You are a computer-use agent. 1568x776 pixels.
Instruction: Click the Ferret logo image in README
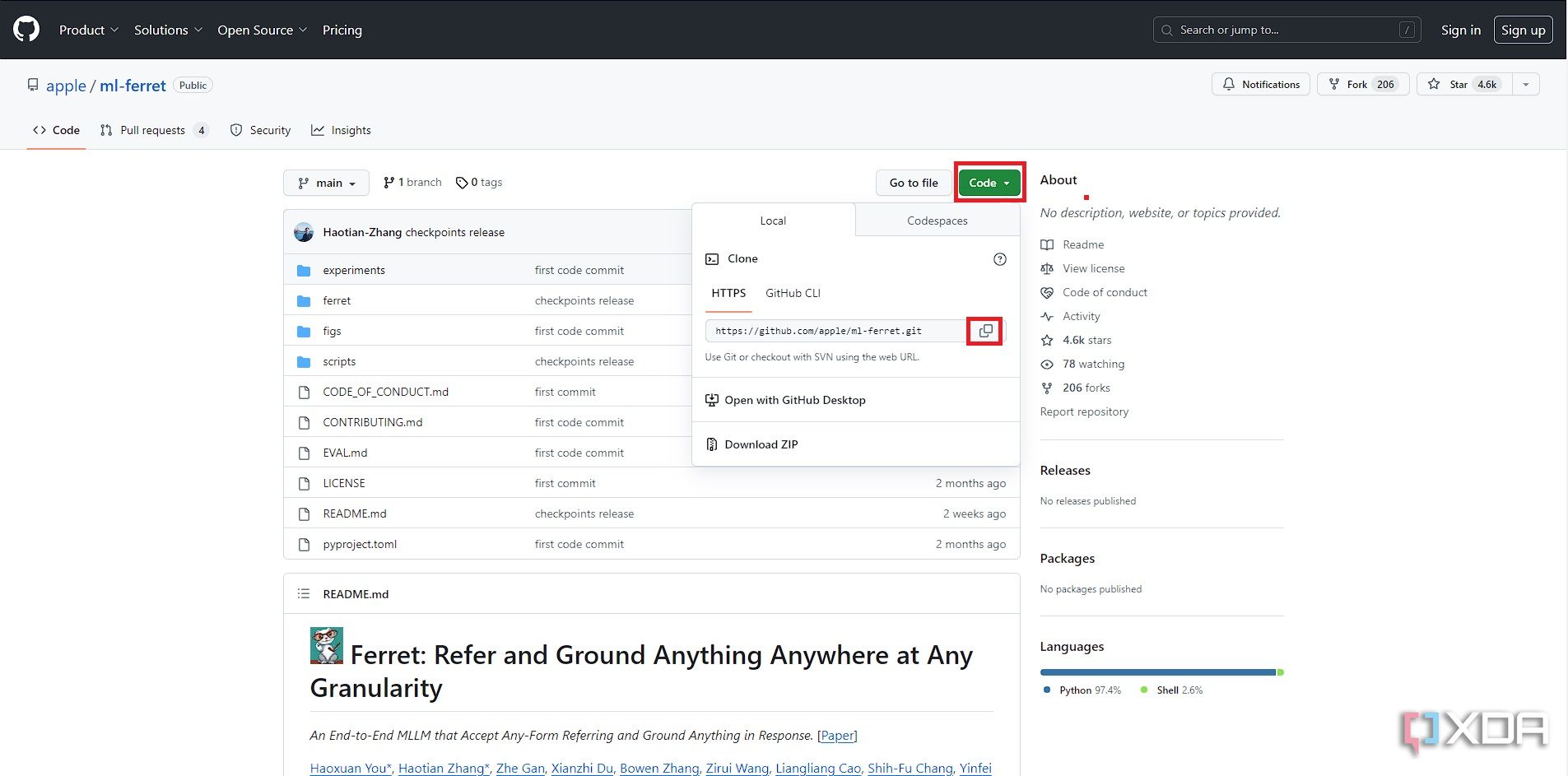pyautogui.click(x=327, y=645)
